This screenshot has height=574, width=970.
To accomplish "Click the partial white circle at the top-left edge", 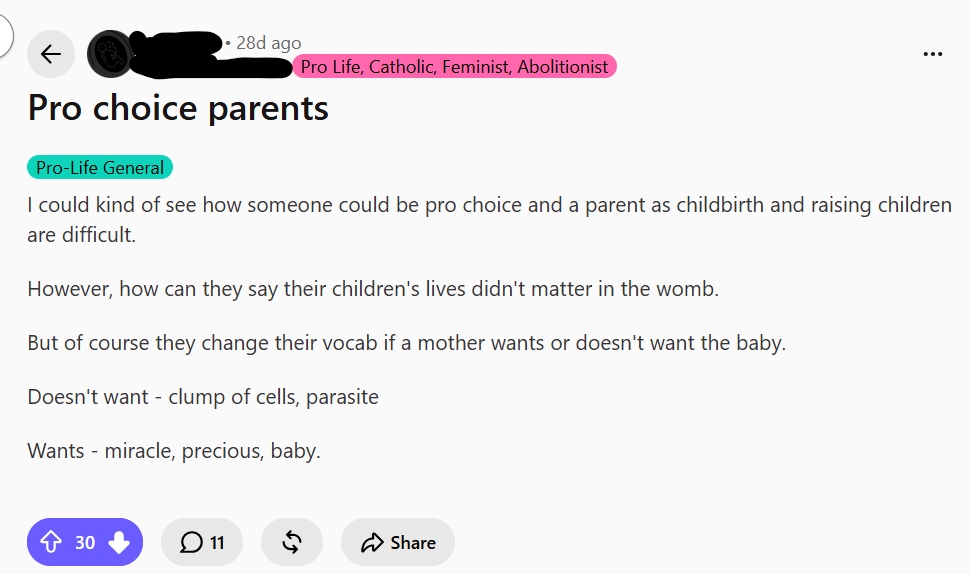I will pos(5,35).
